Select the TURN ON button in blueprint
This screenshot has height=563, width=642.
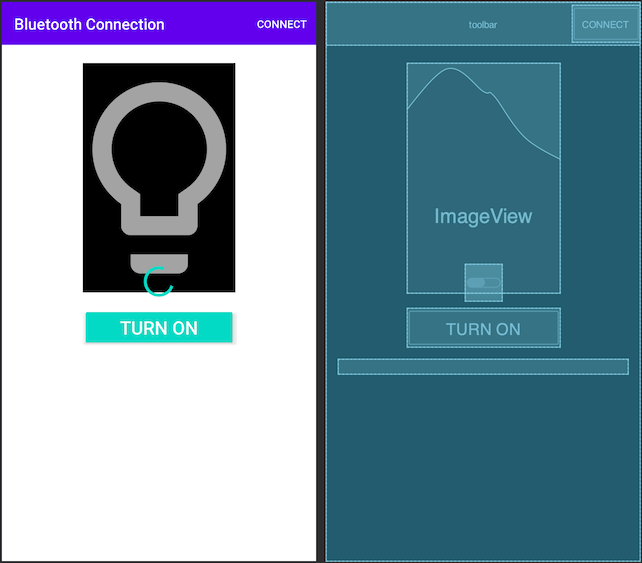484,328
